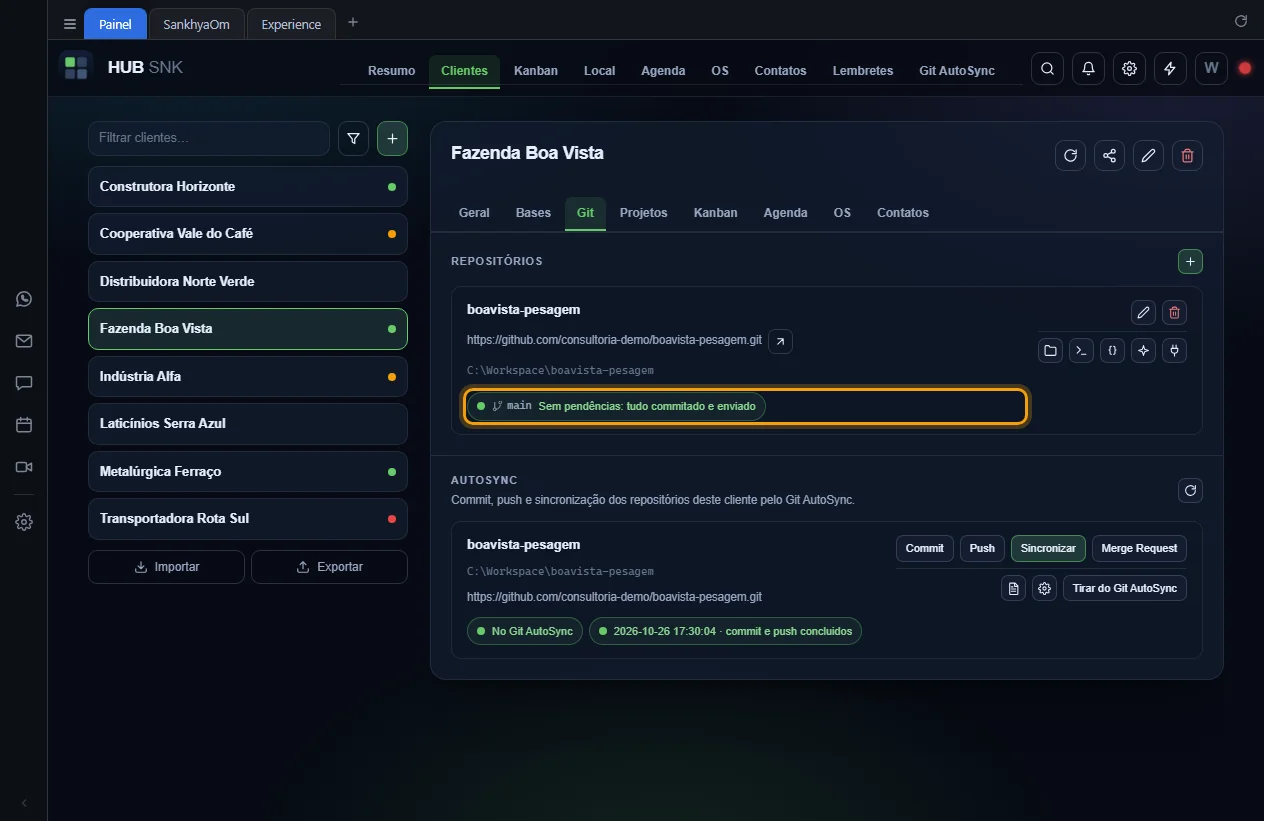
Task: Select client Indústria Alfa
Action: (x=248, y=376)
